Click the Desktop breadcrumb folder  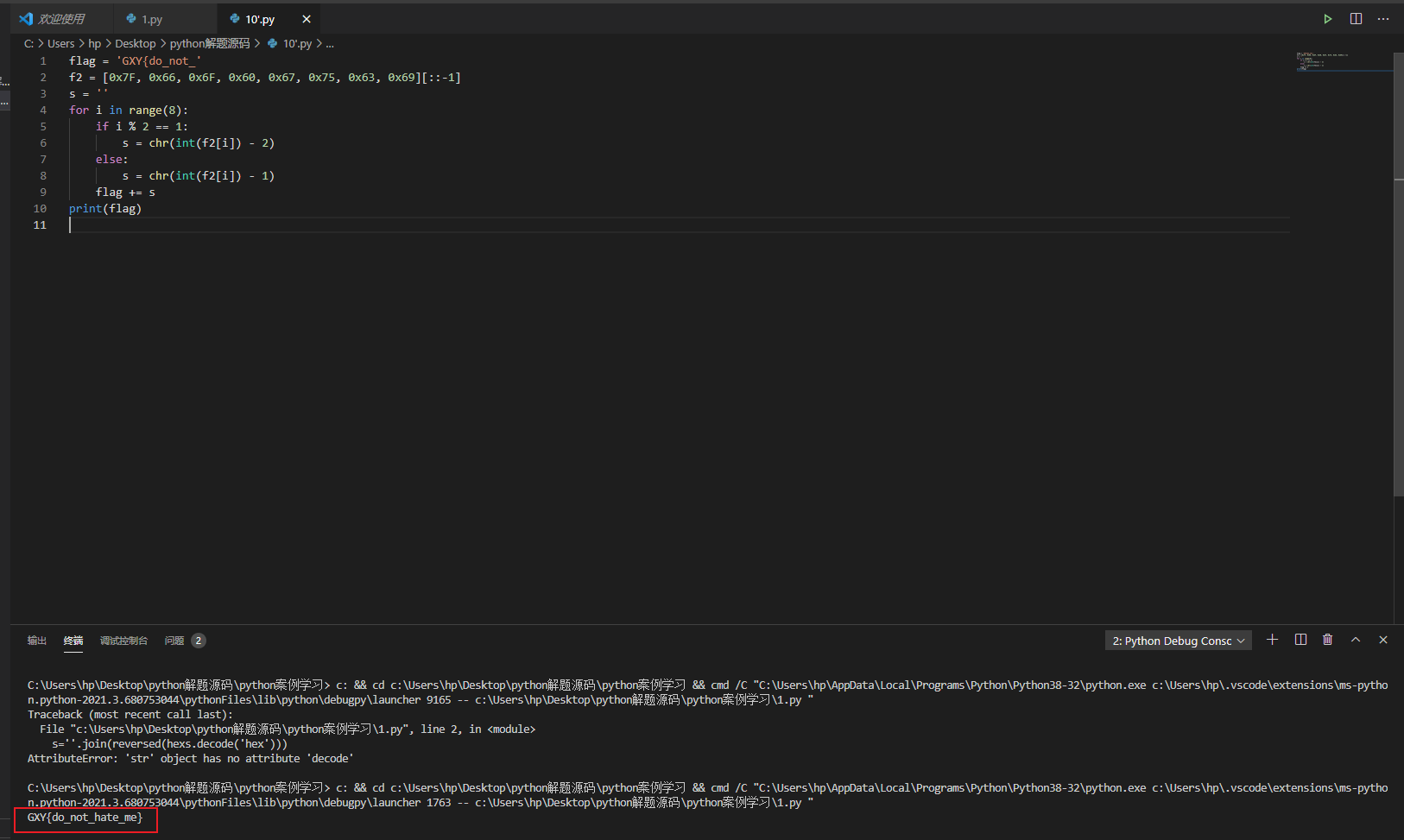coord(136,43)
